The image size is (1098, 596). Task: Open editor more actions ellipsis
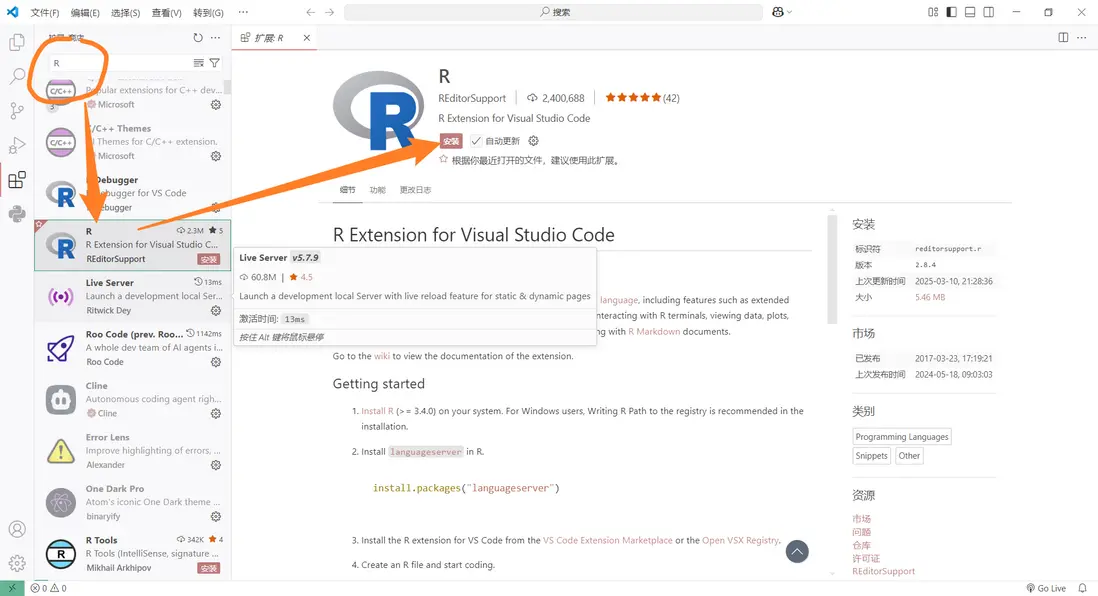click(1081, 38)
